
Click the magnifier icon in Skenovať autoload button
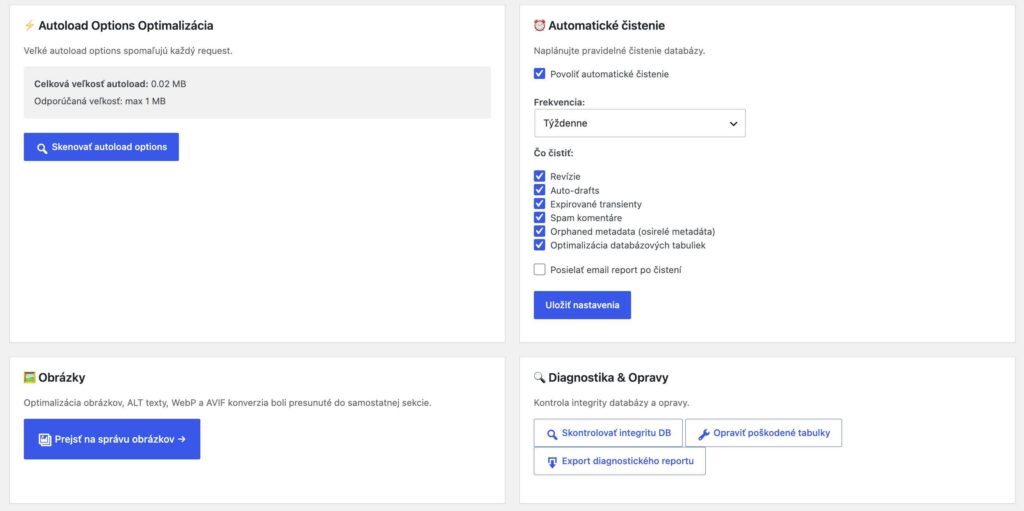(42, 148)
